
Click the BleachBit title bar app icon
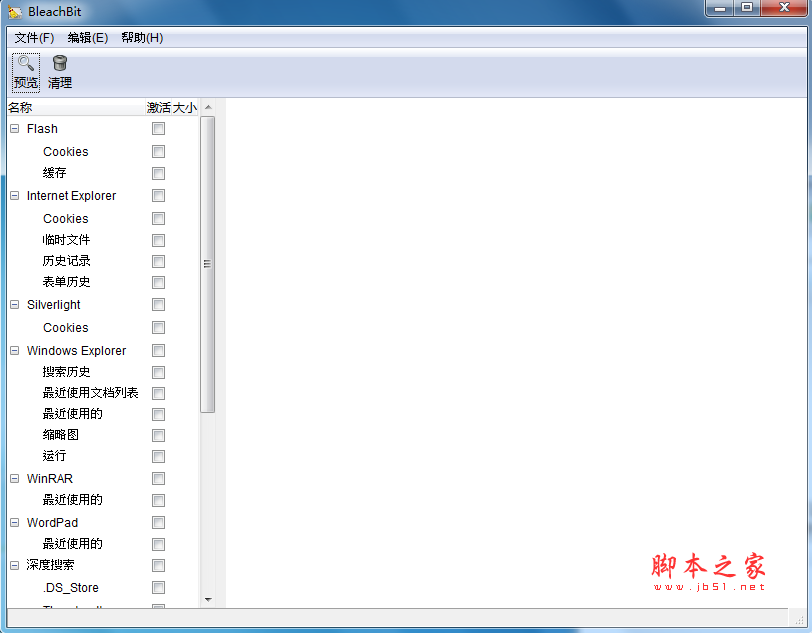click(15, 11)
